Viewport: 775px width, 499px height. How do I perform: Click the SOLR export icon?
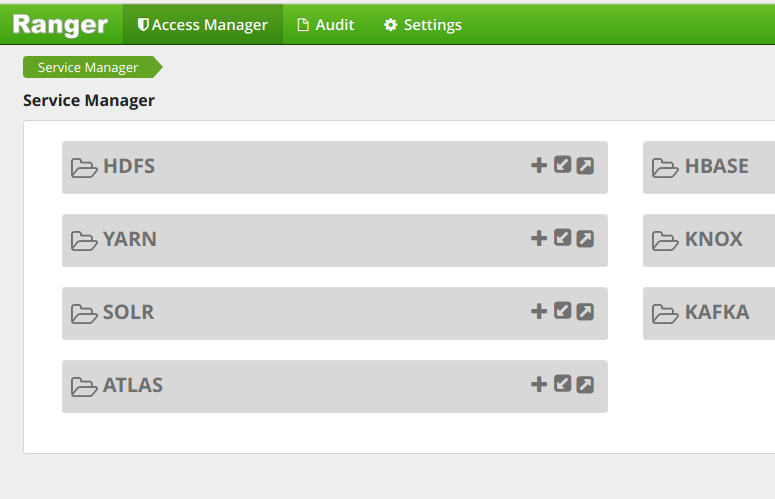pos(585,311)
